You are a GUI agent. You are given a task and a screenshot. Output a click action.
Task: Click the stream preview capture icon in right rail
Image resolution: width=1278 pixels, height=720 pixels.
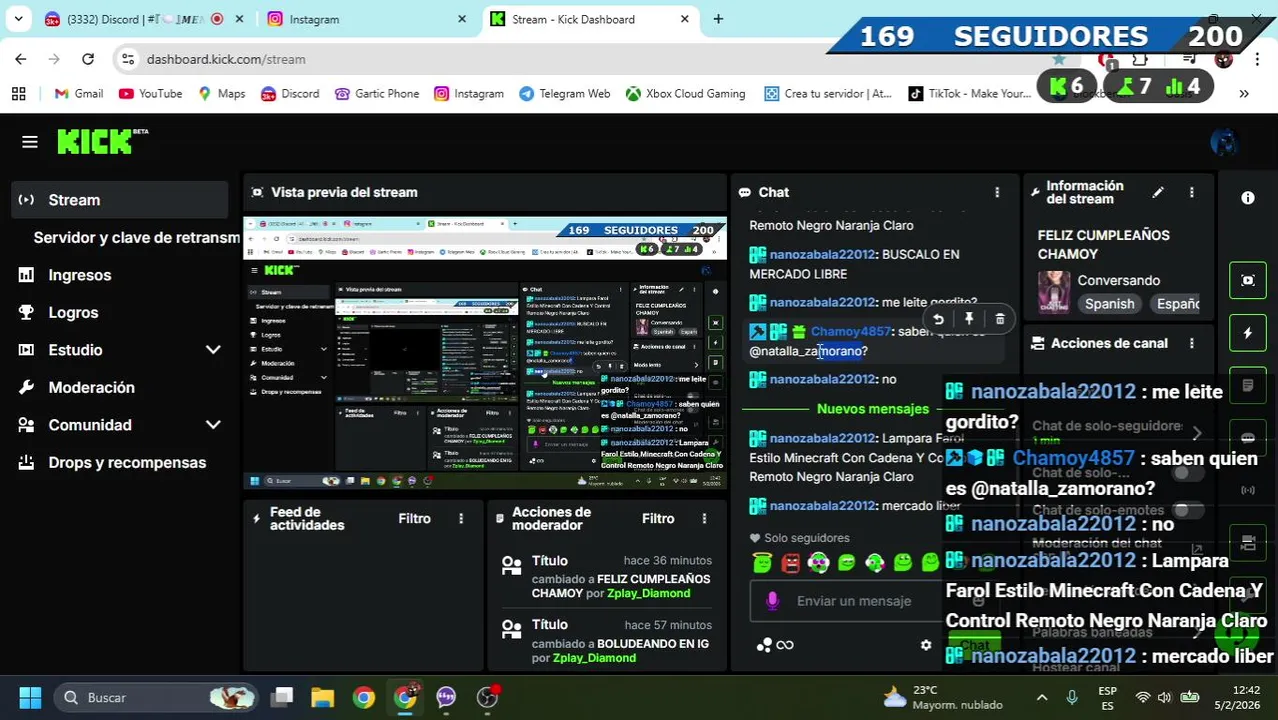(1248, 280)
